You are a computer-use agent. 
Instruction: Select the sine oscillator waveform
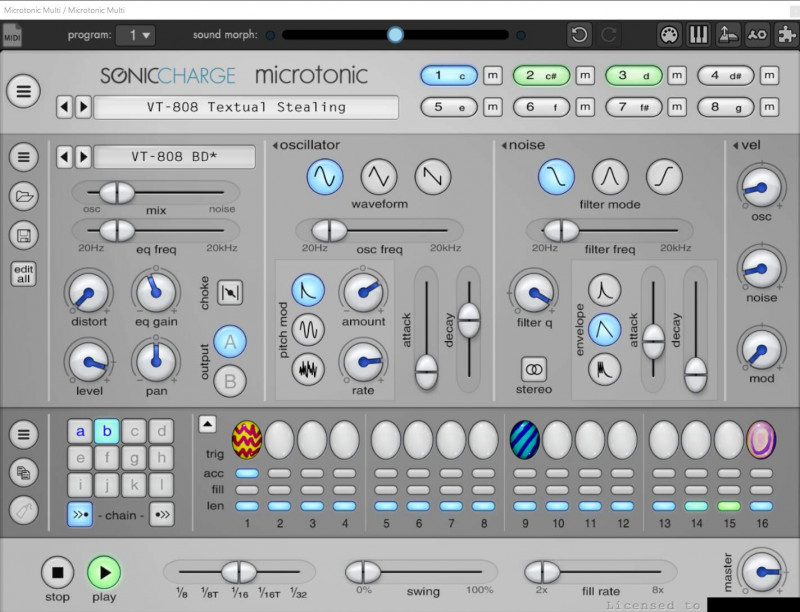(324, 177)
